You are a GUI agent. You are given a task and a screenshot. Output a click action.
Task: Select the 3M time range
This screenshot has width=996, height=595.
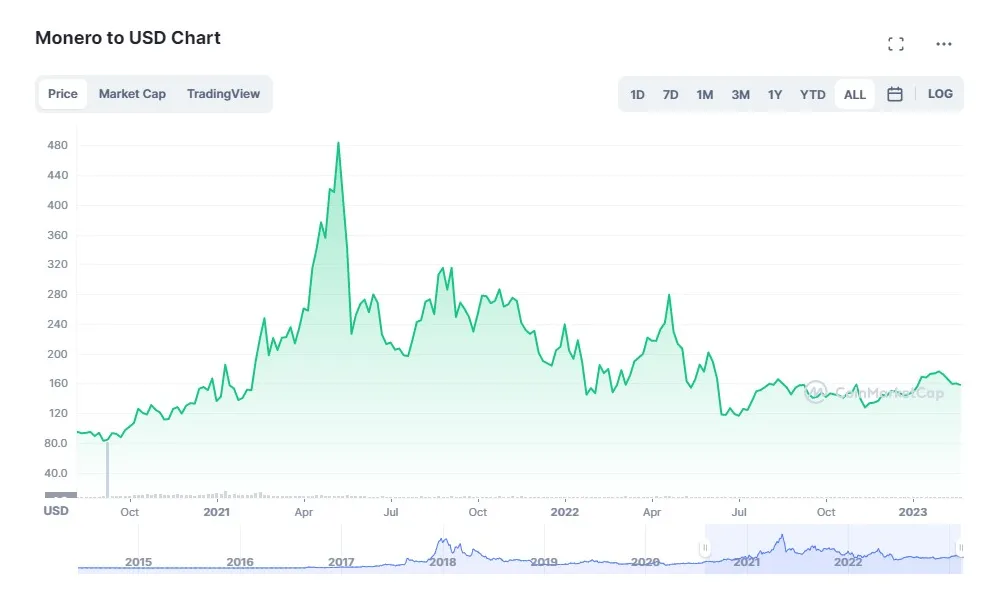click(740, 93)
